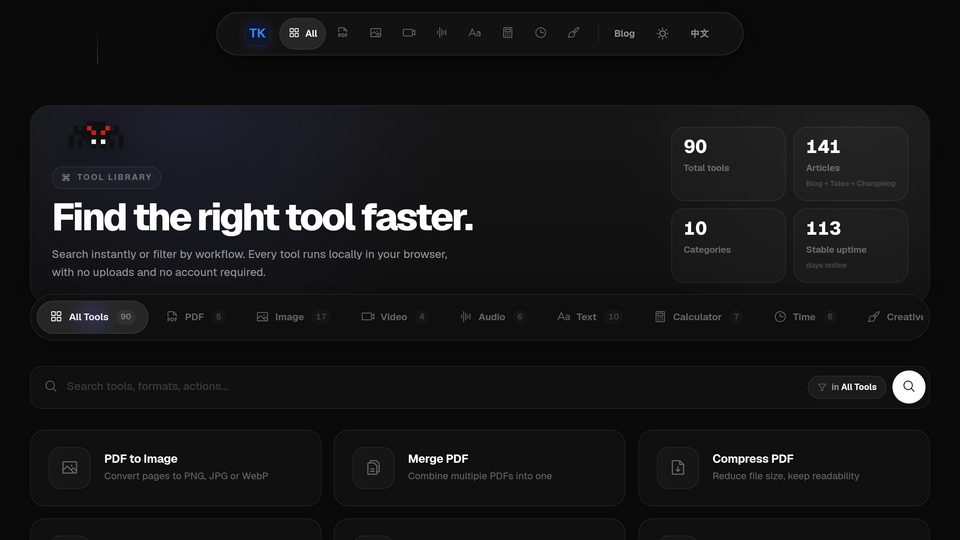Viewport: 960px width, 540px height.
Task: Click 'Convert pages to PNG, JPG or WebP' text
Action: [186, 476]
